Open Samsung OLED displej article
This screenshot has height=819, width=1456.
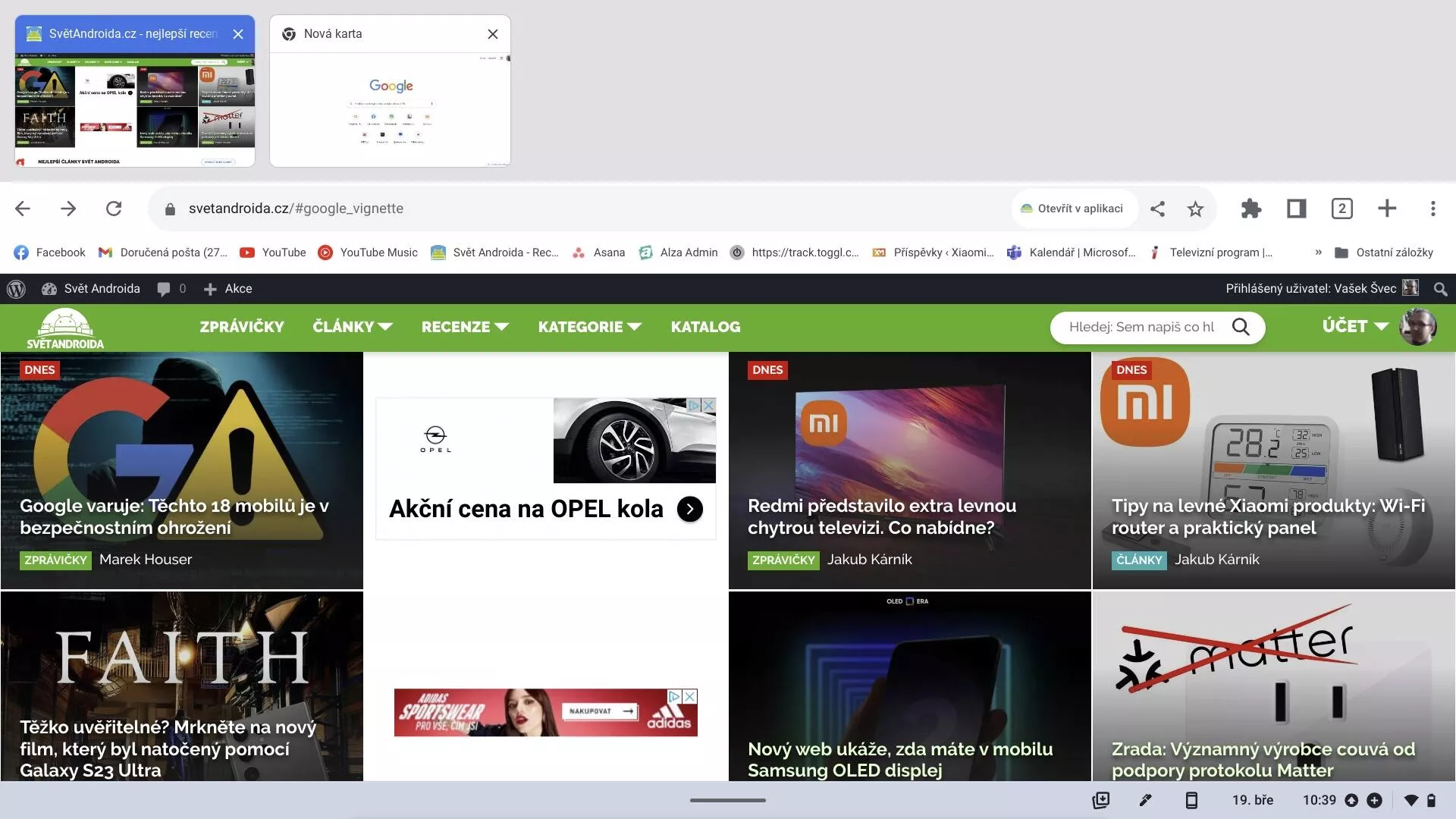click(900, 759)
